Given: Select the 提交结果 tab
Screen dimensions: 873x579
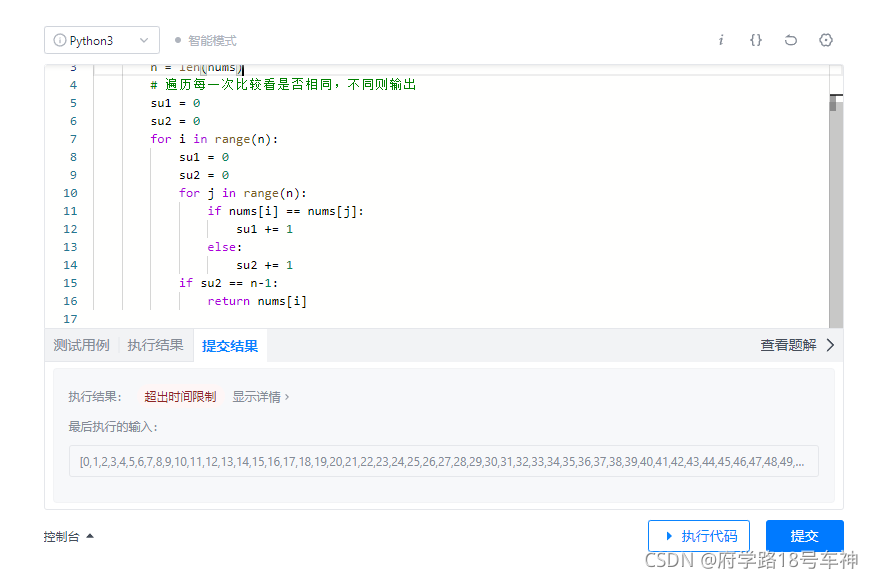Looking at the screenshot, I should pyautogui.click(x=230, y=346).
